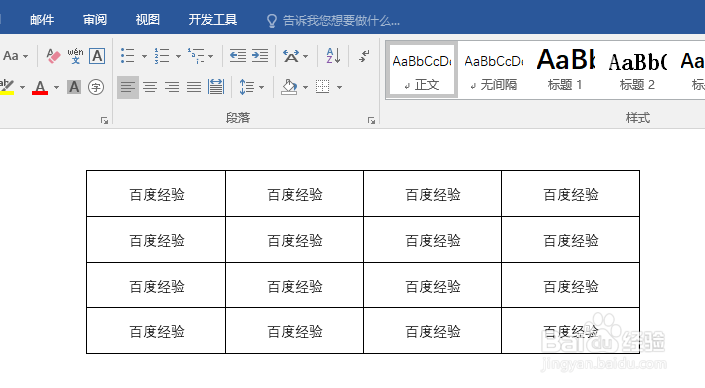Apply the 标题 2 style
The image size is (705, 388).
[x=637, y=70]
